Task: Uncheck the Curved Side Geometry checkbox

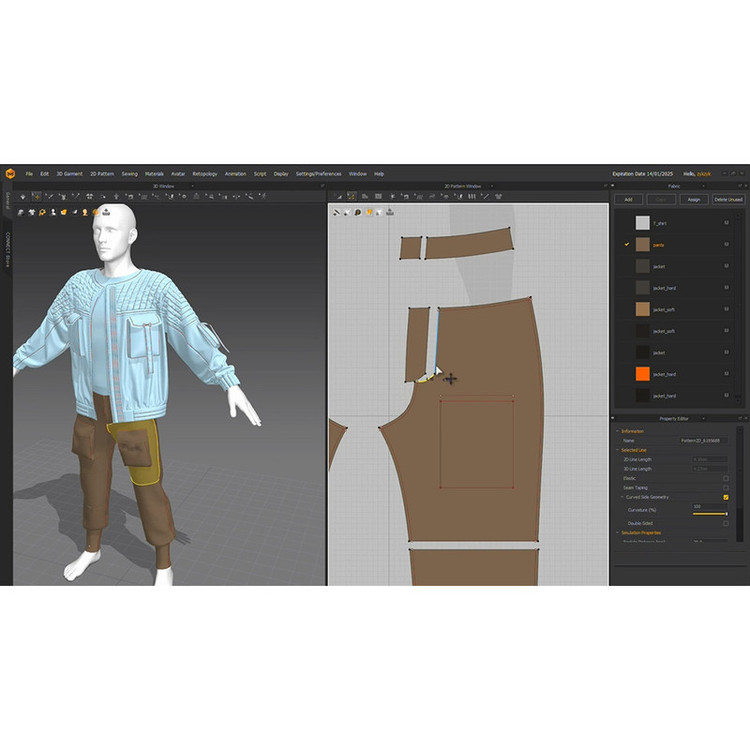Action: [x=725, y=497]
